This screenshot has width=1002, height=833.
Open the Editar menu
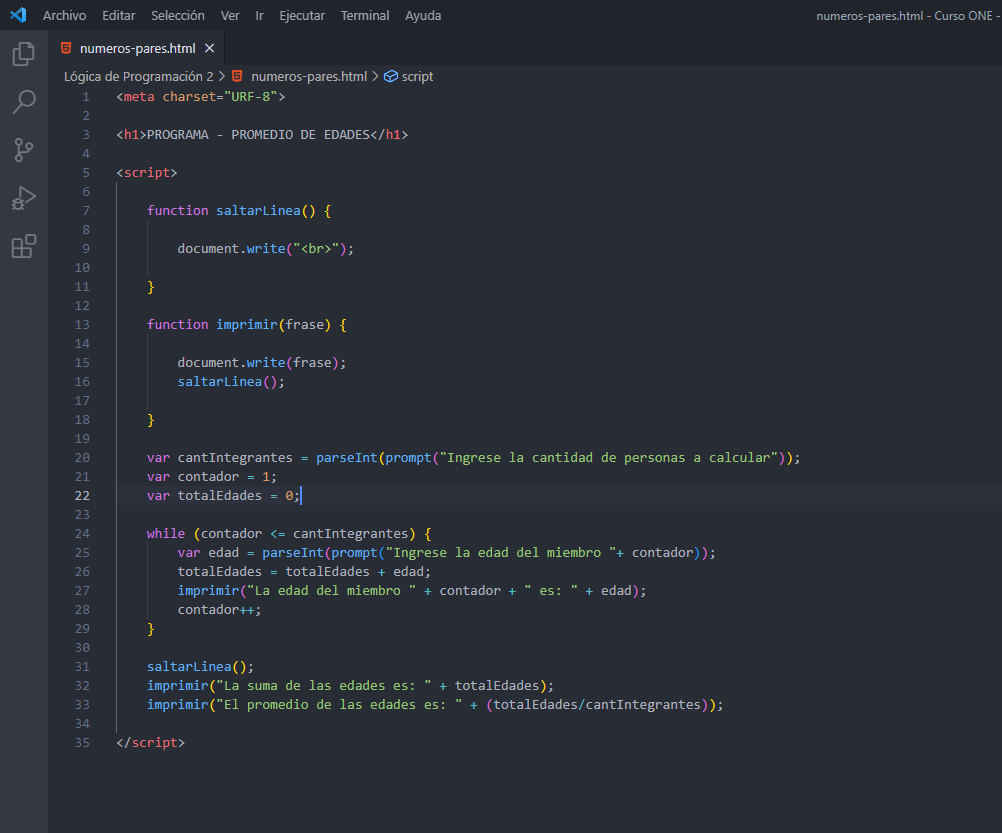[x=119, y=15]
